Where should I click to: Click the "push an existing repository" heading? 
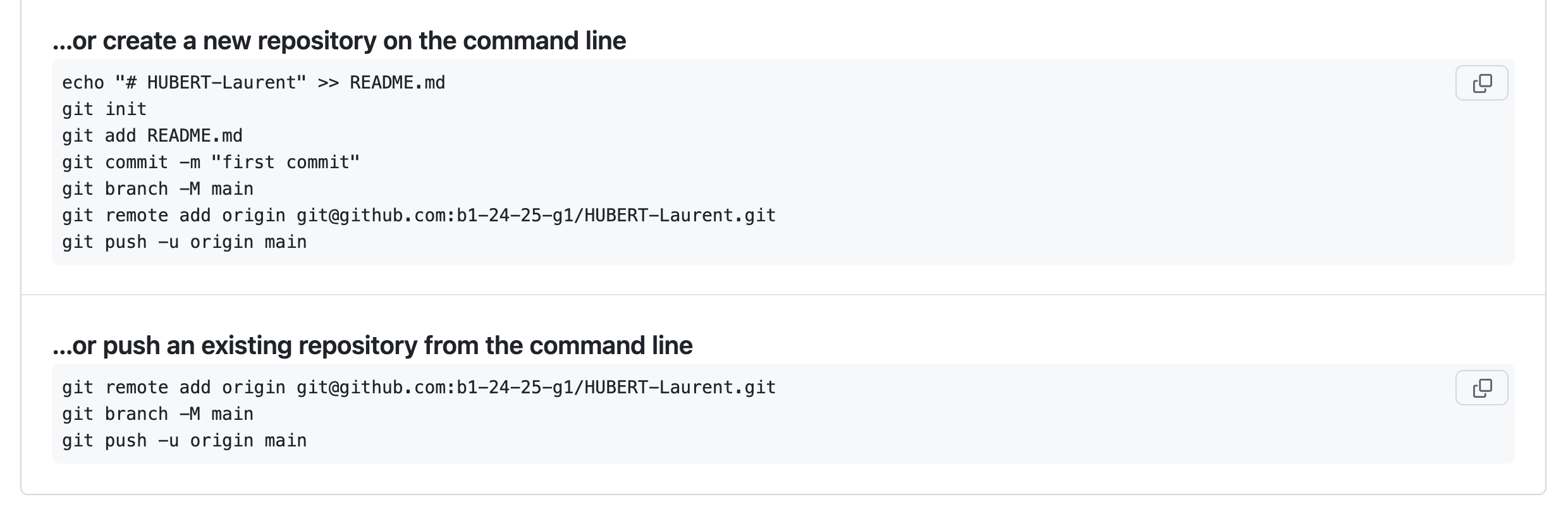(372, 346)
